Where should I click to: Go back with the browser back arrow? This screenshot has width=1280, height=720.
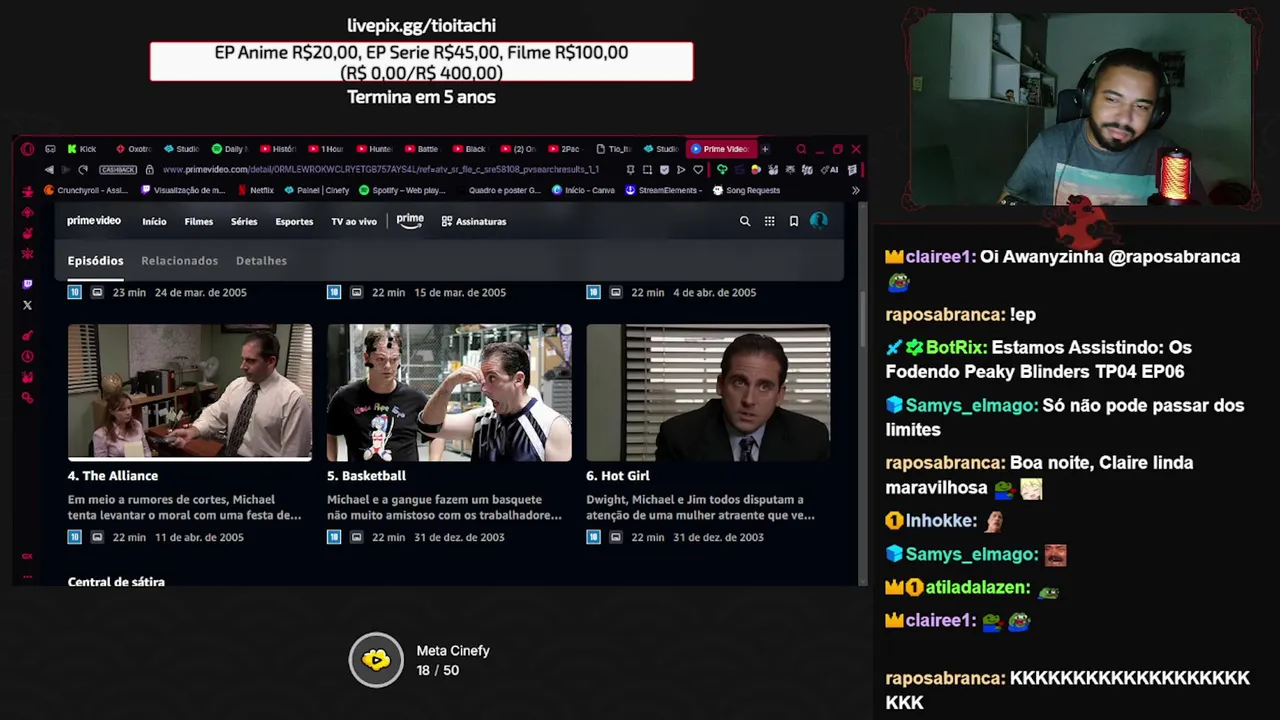coord(49,170)
